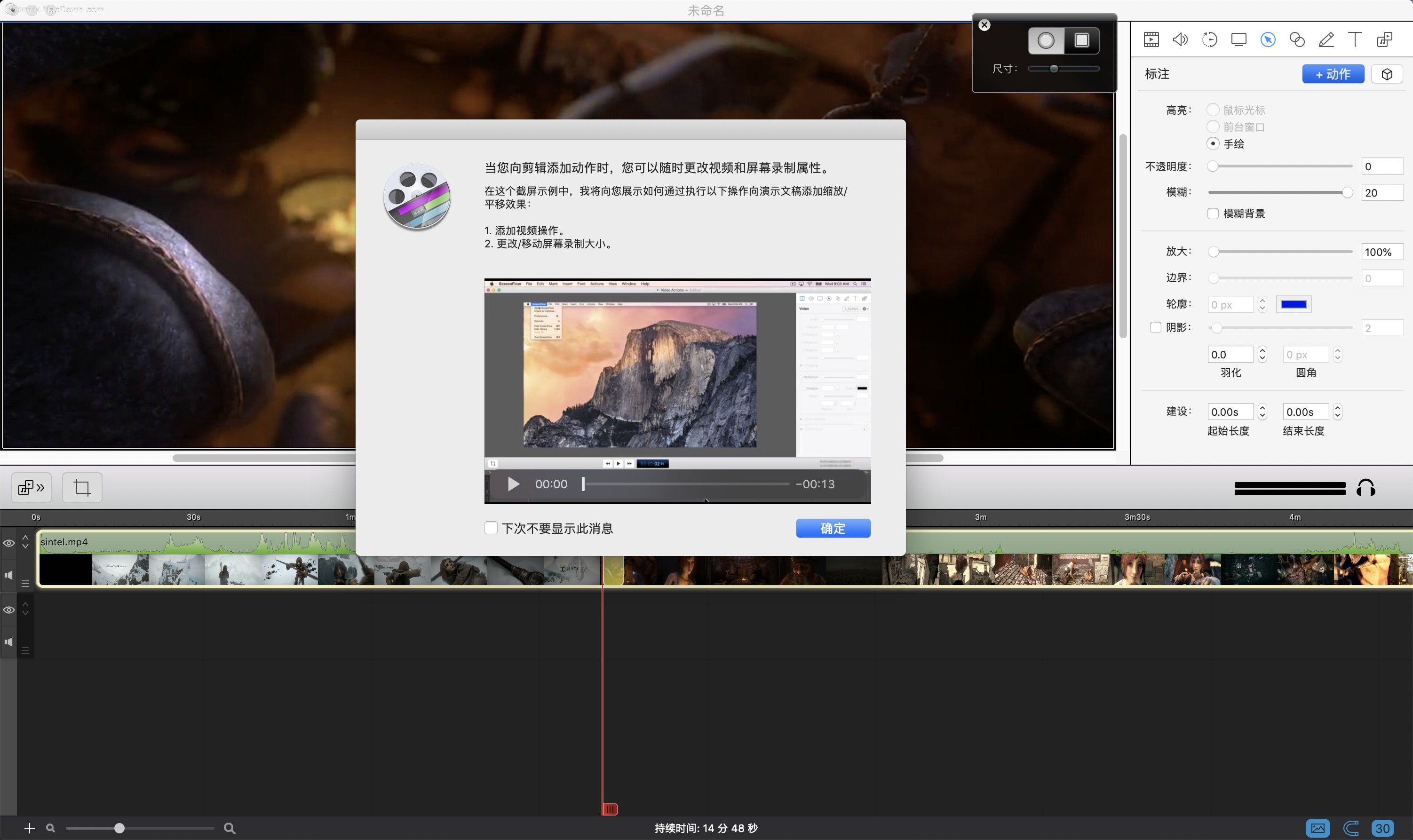Adjust the 尺寸 size slider
Image resolution: width=1413 pixels, height=840 pixels.
[1064, 69]
